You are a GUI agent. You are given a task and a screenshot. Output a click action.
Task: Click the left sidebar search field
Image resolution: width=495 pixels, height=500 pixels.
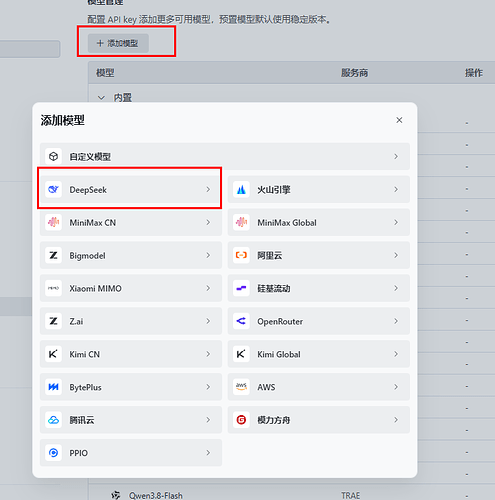click(30, 49)
